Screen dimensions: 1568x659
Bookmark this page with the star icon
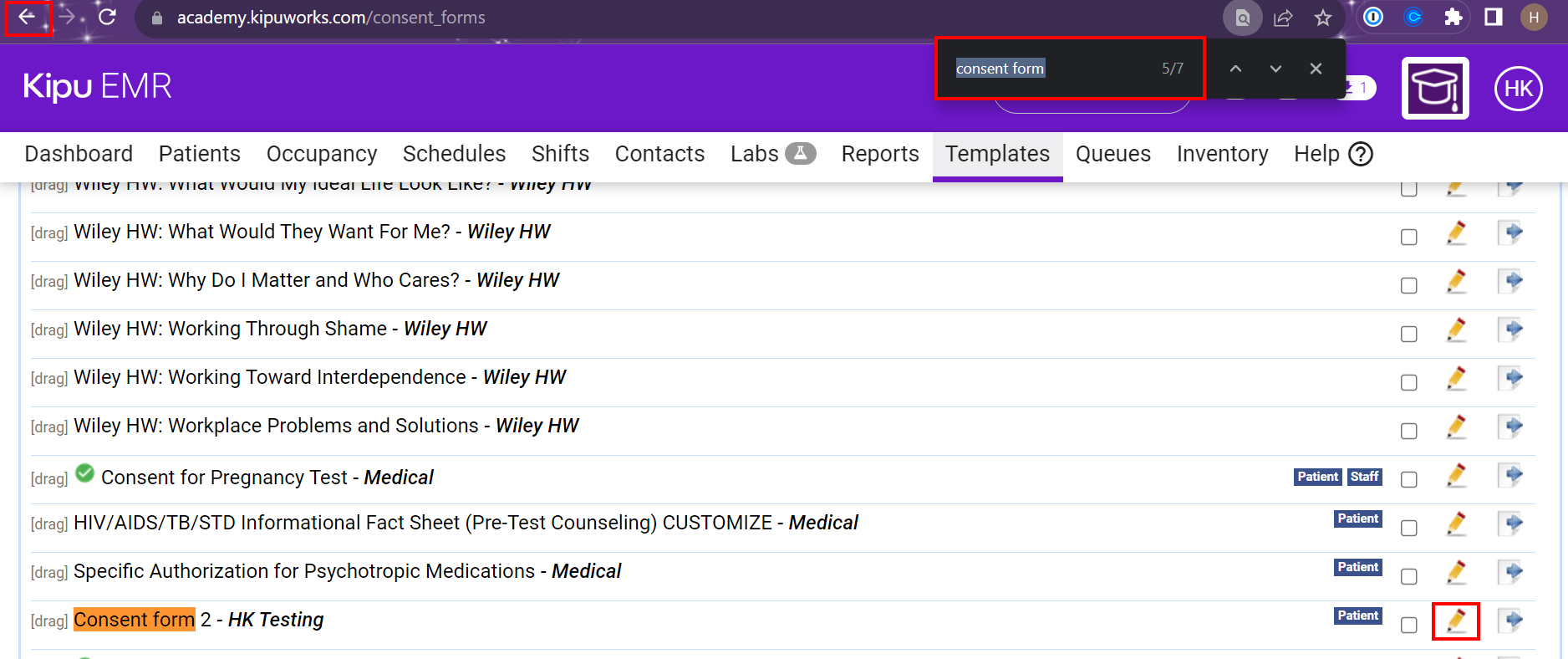pyautogui.click(x=1322, y=18)
